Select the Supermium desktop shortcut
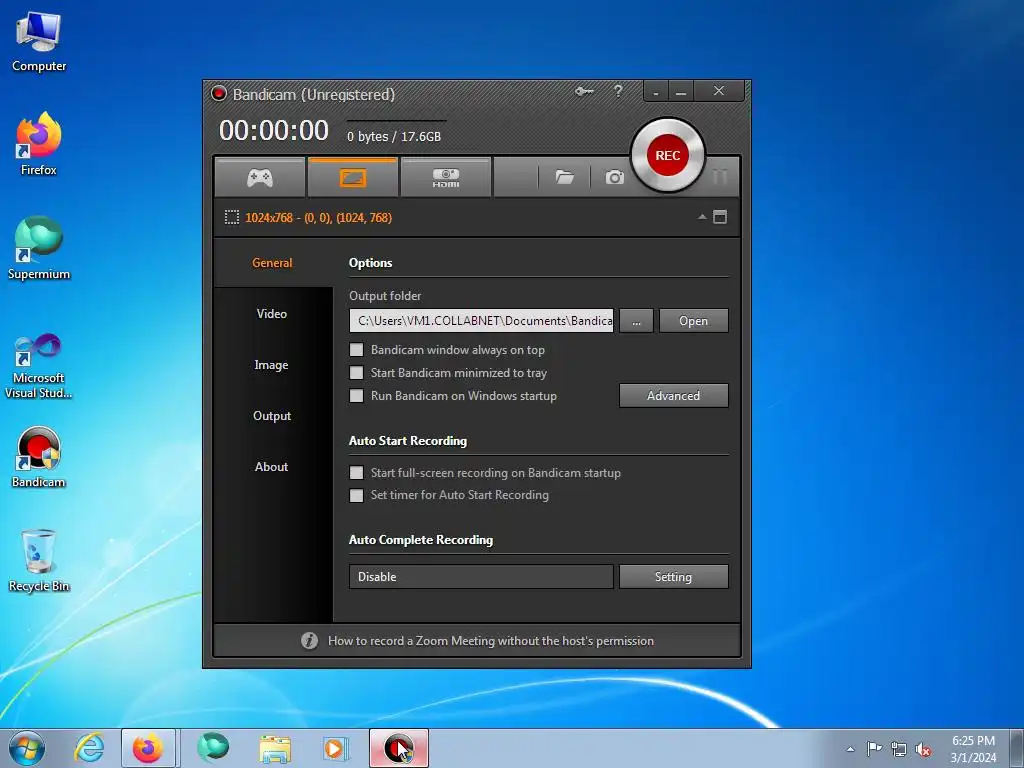Viewport: 1024px width, 768px height. (x=39, y=249)
